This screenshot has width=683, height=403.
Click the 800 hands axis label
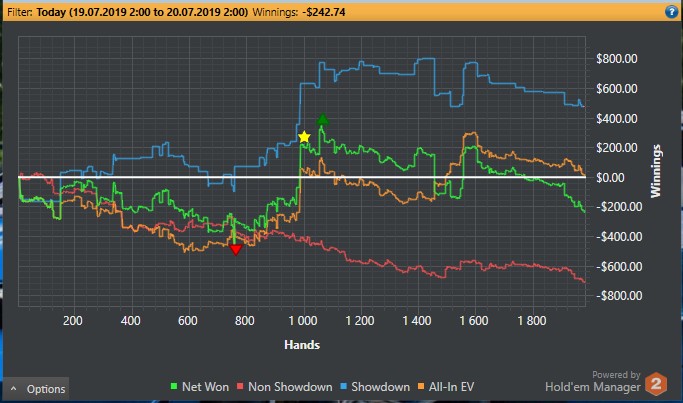244,321
